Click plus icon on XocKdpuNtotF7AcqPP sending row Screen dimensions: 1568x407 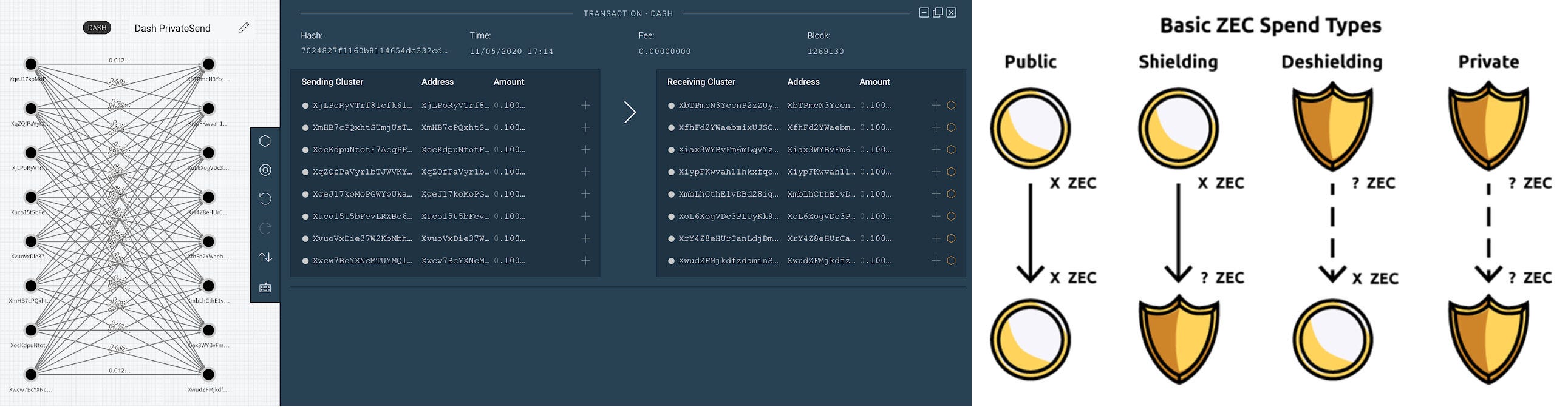[585, 150]
